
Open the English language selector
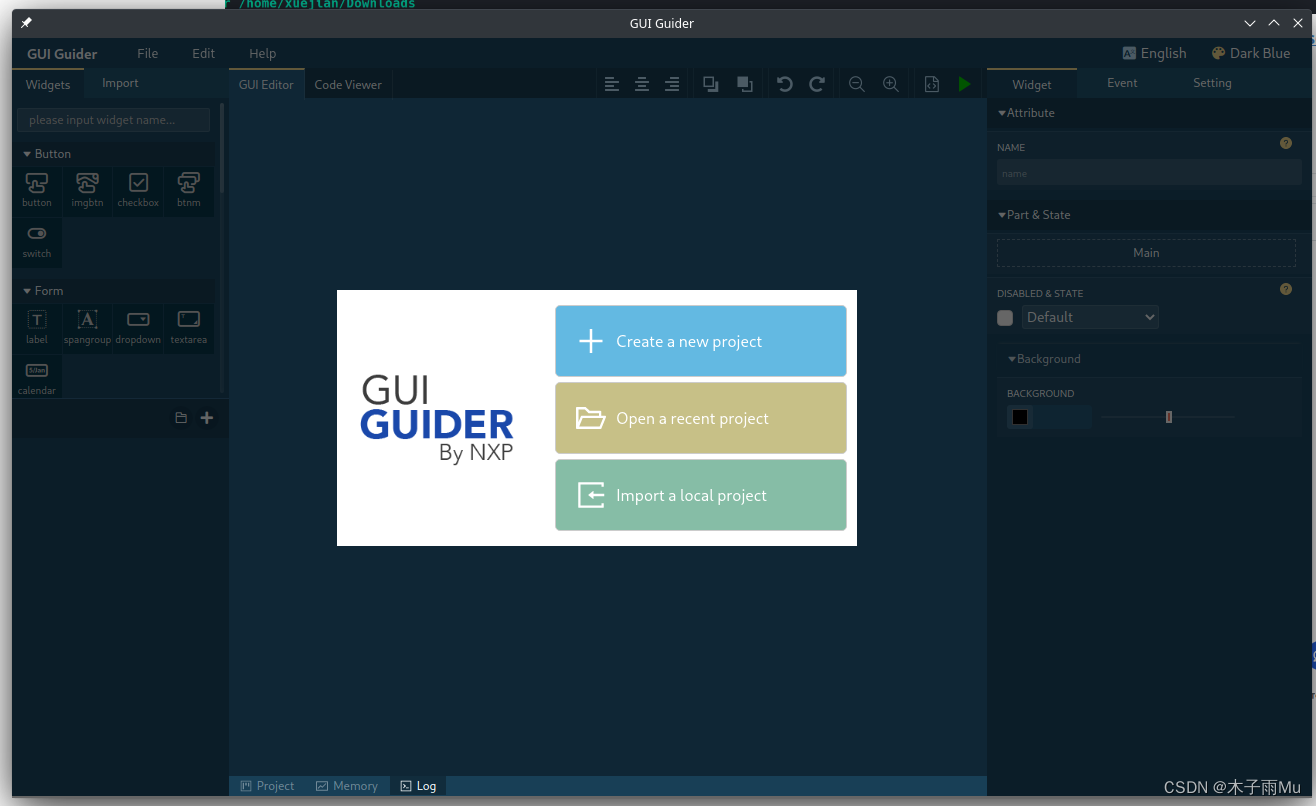pos(1154,53)
